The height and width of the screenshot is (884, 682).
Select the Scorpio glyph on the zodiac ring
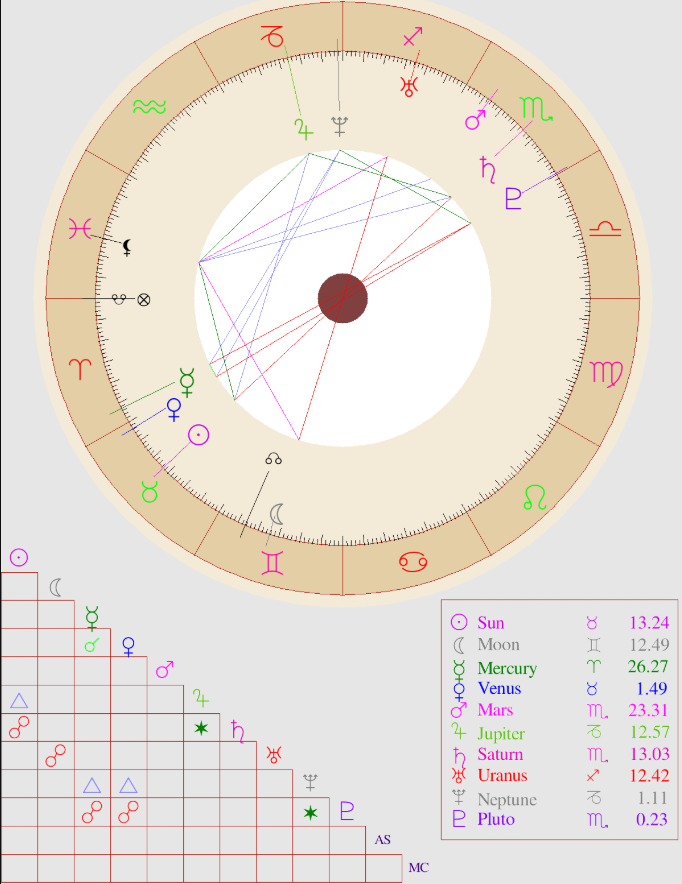tap(536, 109)
